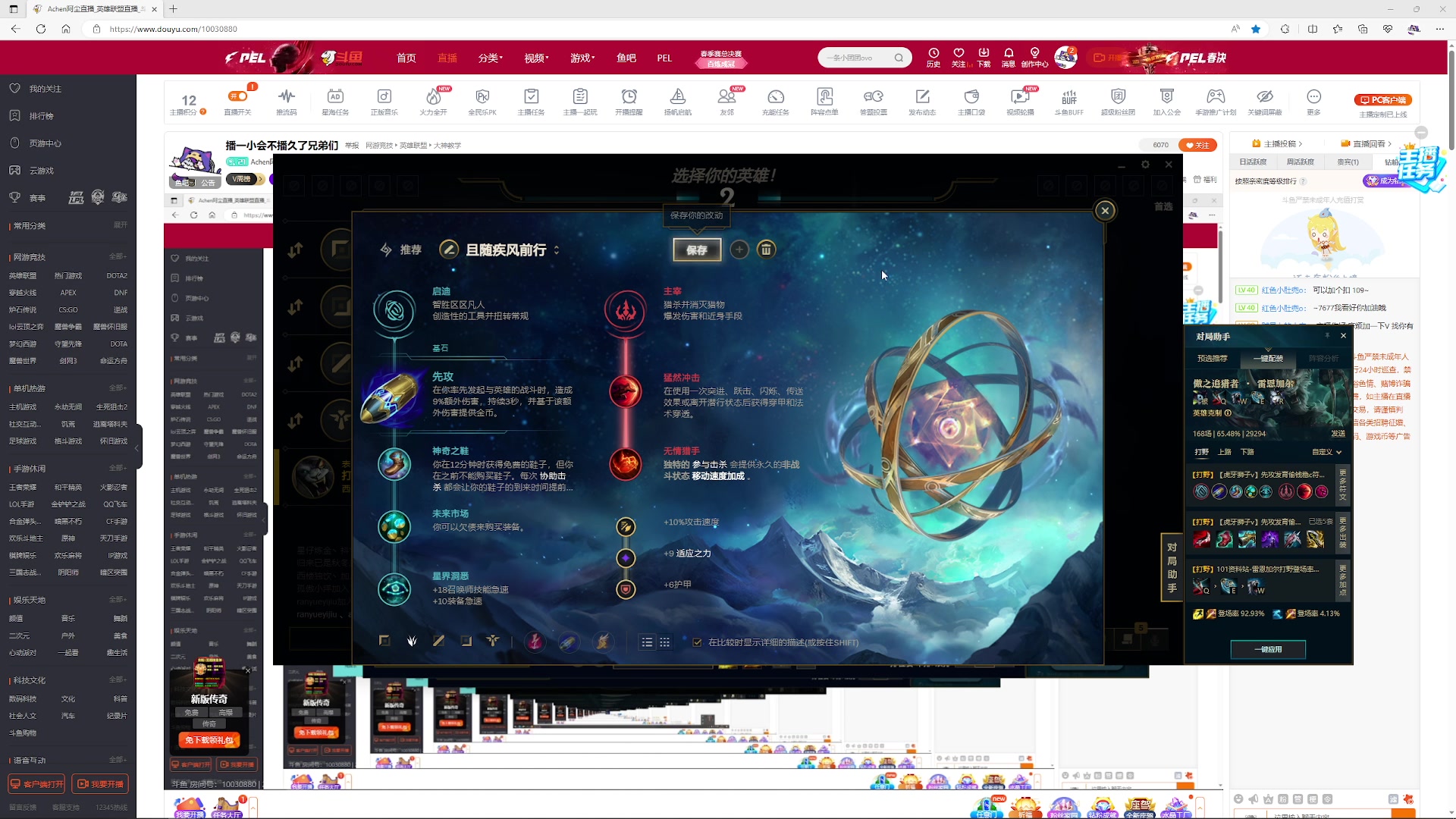The image size is (1456, 819).
Task: Click the Domination (主宰) secondary path icon
Action: (x=625, y=310)
